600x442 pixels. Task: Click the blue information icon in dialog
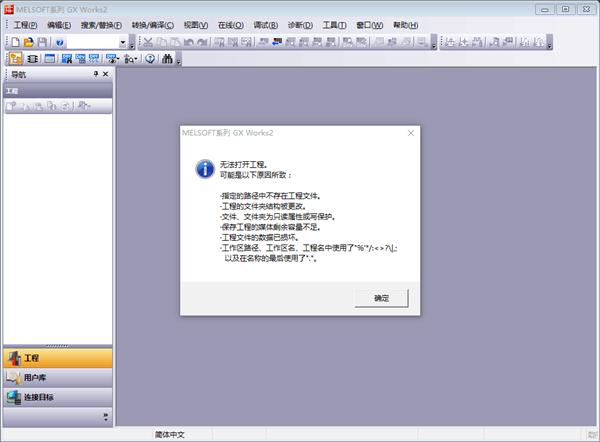205,169
